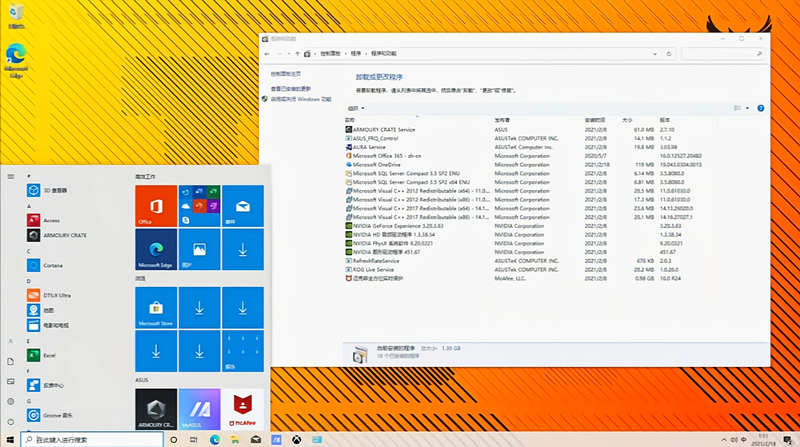Viewport: 800px width, 447px height.
Task: Click the Up arrow in the address bar
Action: [x=297, y=54]
